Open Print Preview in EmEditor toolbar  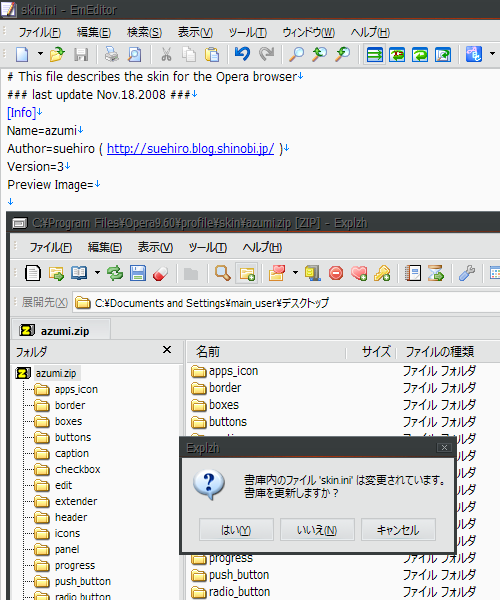[134, 54]
